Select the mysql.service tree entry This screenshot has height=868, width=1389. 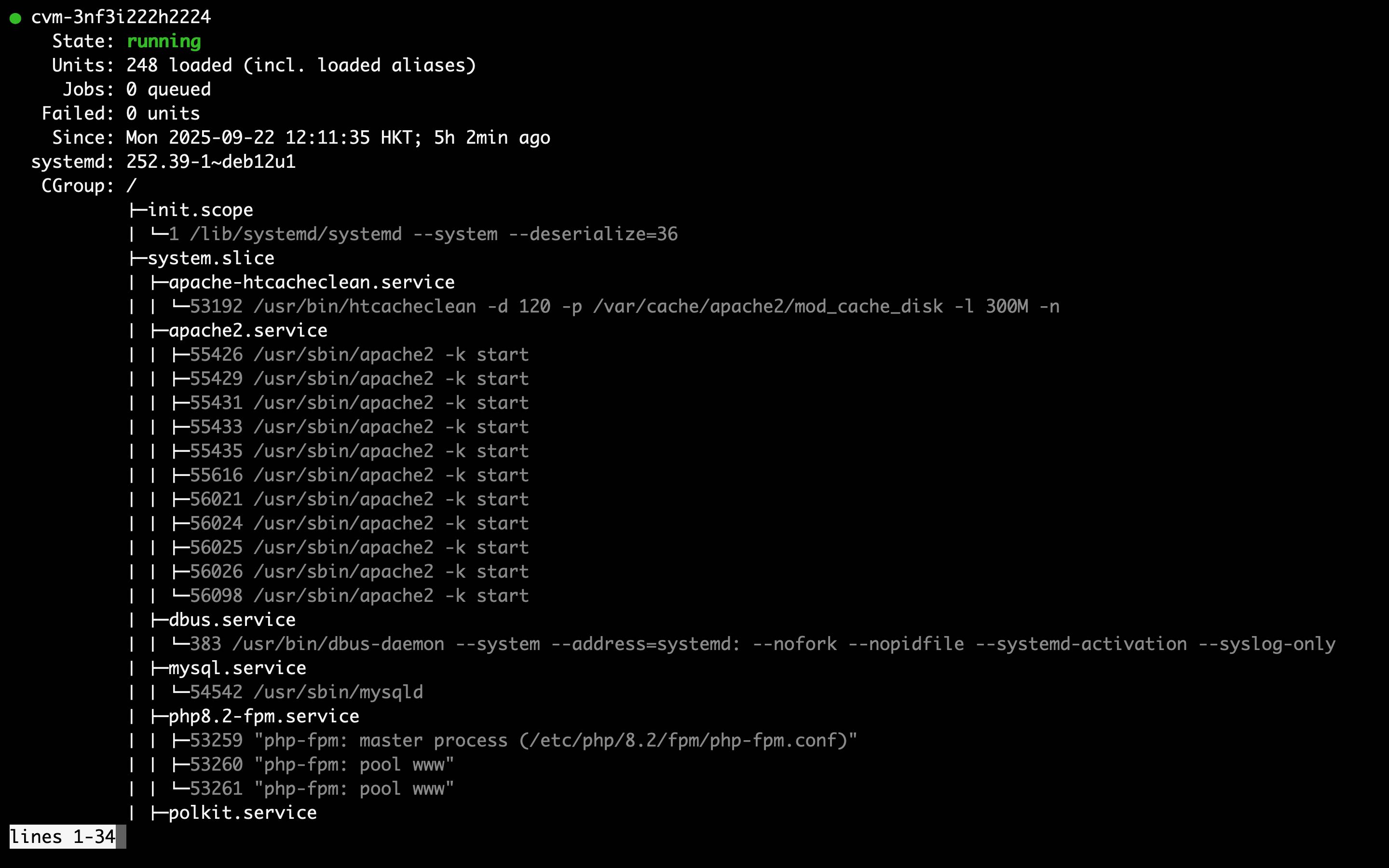(237, 668)
